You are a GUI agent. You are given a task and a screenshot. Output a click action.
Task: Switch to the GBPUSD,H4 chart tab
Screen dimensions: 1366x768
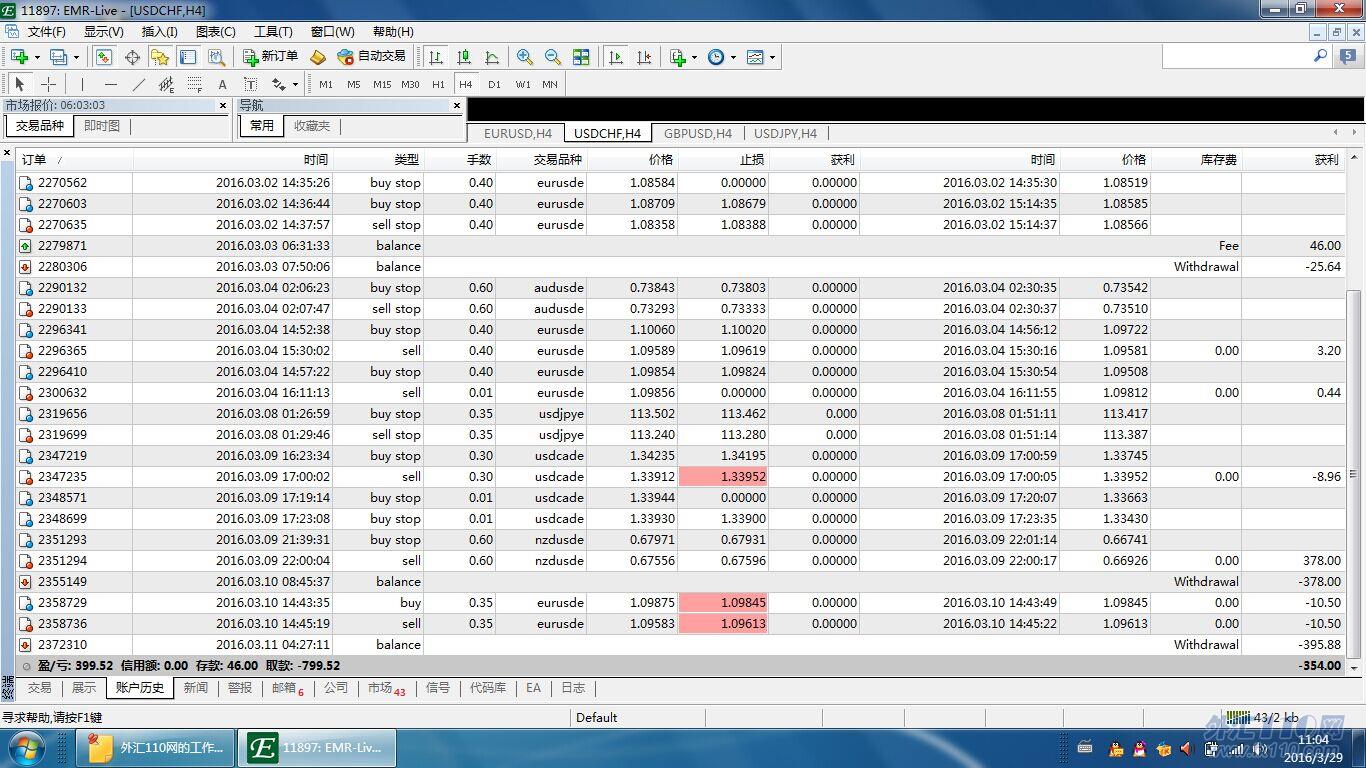698,133
